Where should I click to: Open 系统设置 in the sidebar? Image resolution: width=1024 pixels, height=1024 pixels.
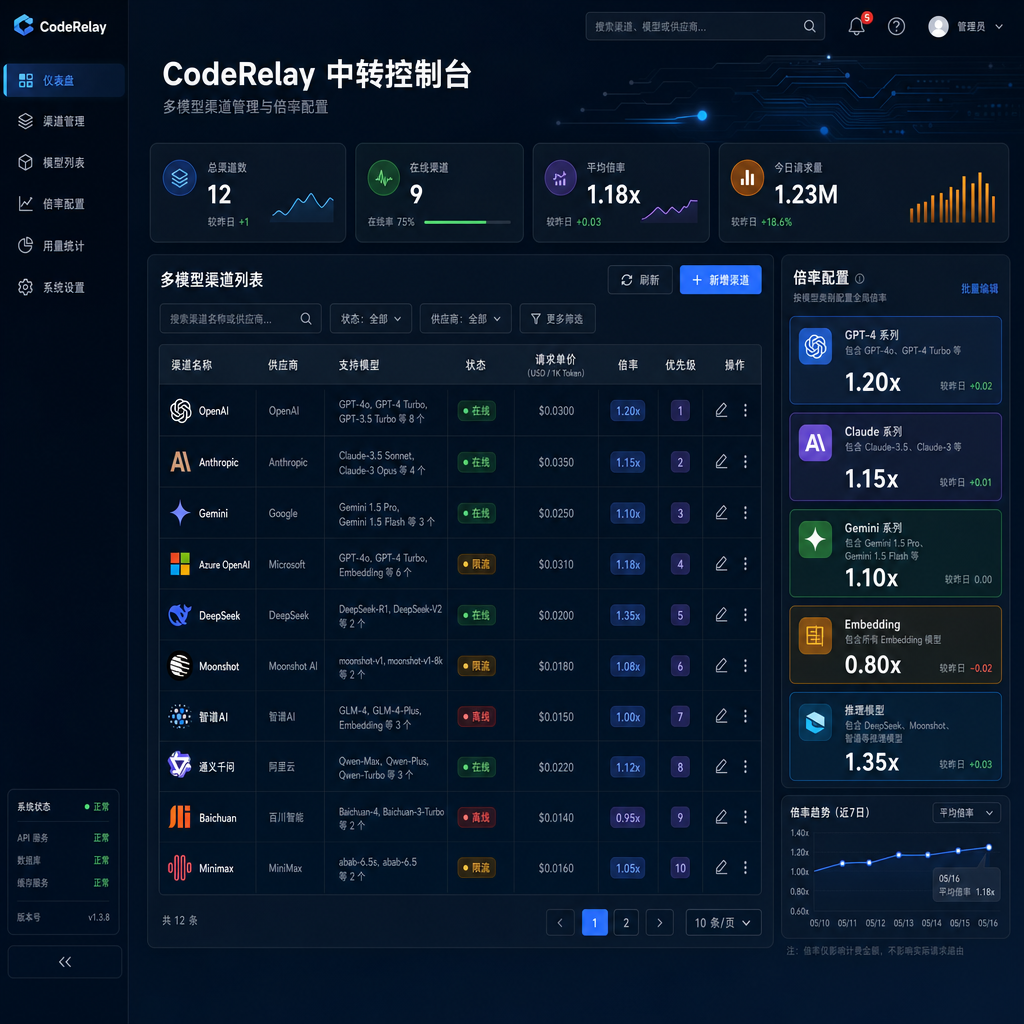pos(64,287)
